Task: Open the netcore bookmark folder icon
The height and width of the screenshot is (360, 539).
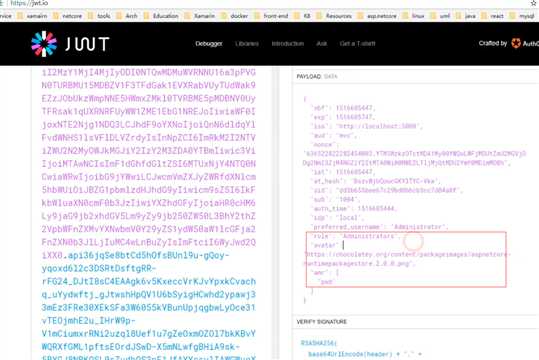Action: [56, 16]
